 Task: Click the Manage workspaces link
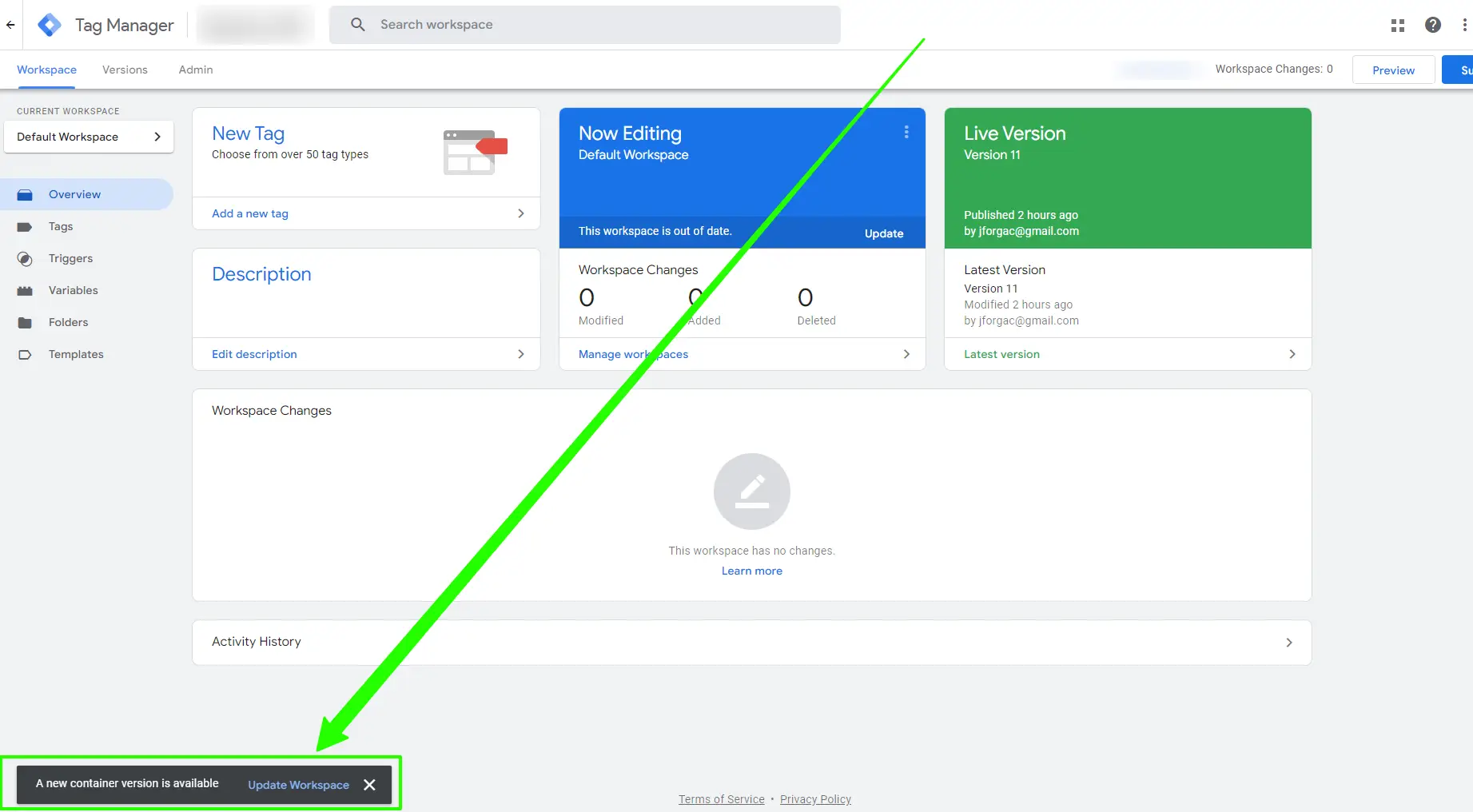[633, 354]
